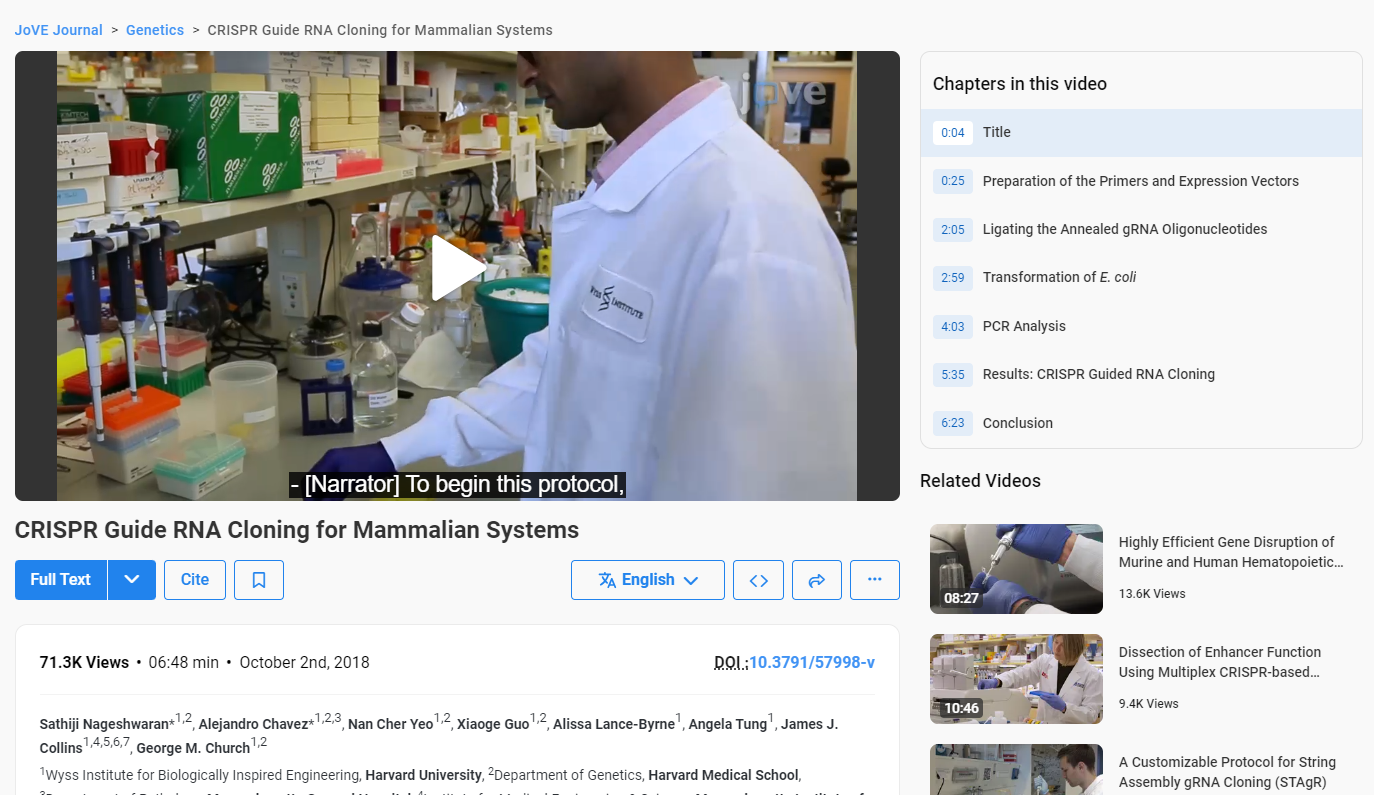Screen dimensions: 1374x795
Task: Select Ligating the Annealed gRNA Oligonucleotides chapter
Action: [1124, 229]
